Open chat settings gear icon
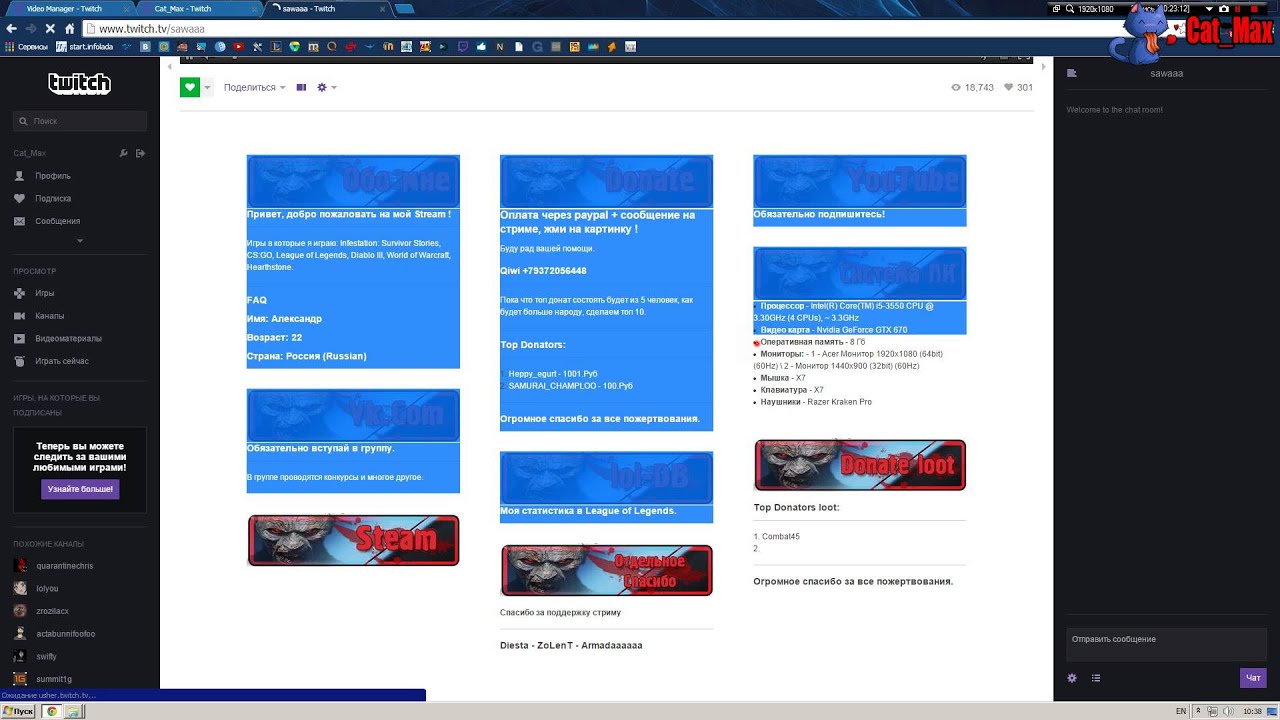 click(1073, 678)
